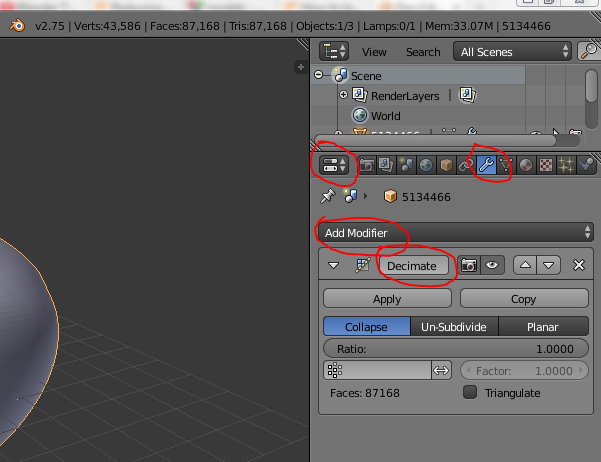
Task: Decrease Factor with left arrow
Action: point(468,370)
